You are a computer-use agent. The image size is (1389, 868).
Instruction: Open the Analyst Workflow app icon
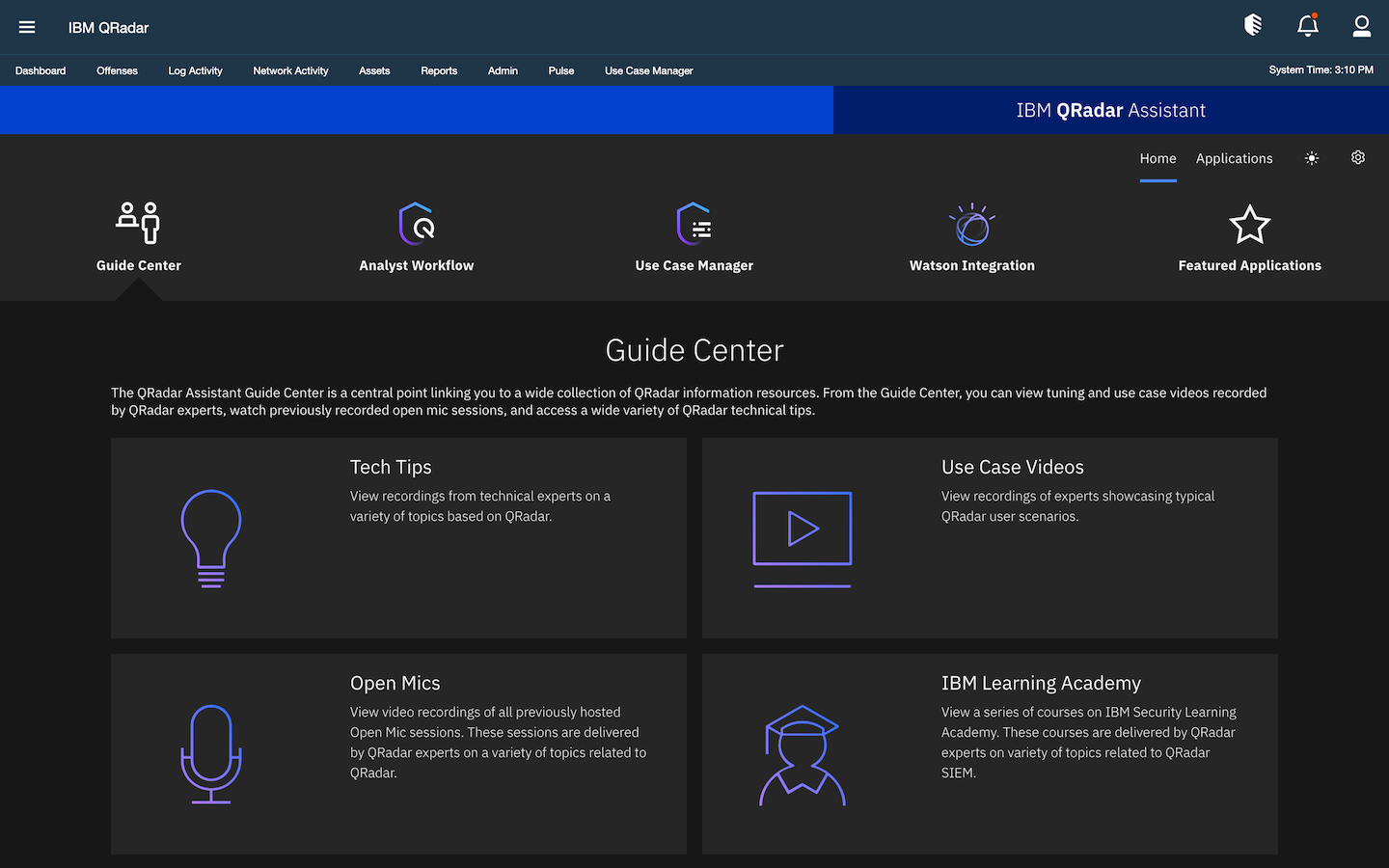click(416, 222)
